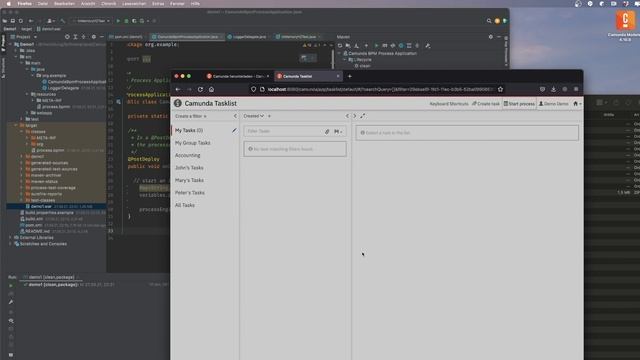Viewport: 640px width, 360px height.
Task: Run the configuration in IntelliJ toolbar
Action: (x=118, y=20)
